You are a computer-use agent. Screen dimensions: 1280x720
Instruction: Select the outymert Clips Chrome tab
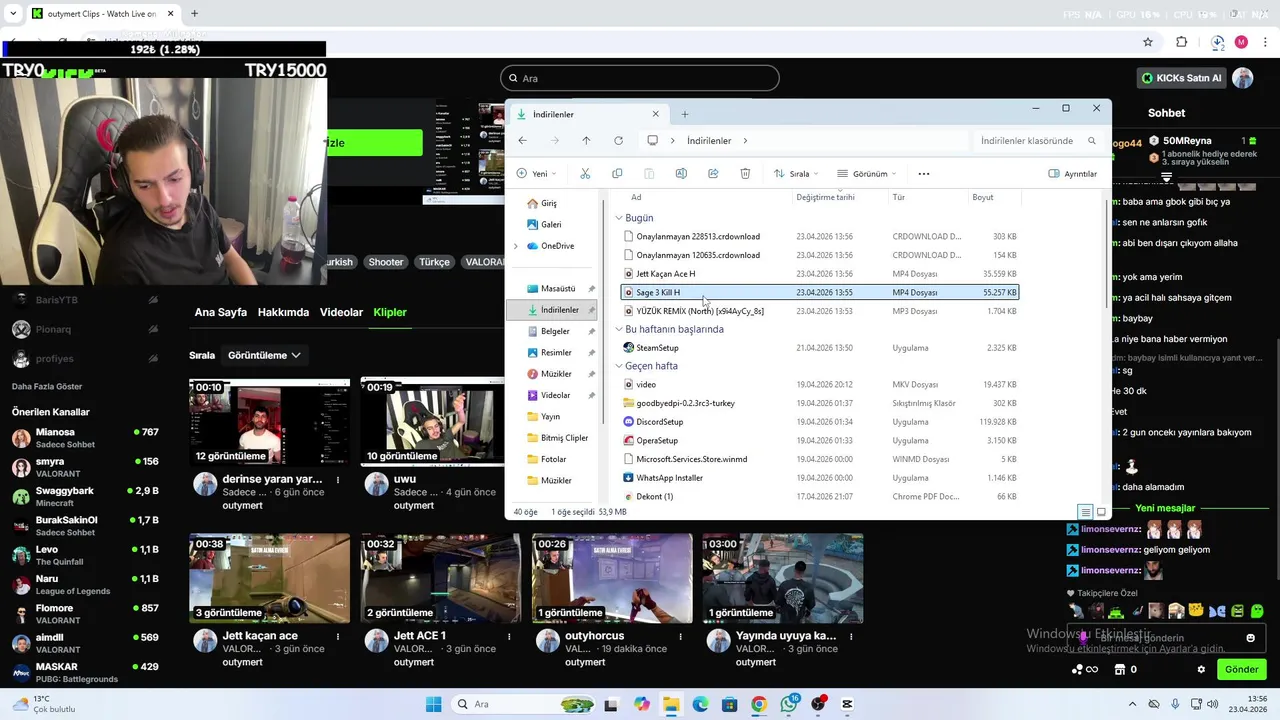point(101,14)
